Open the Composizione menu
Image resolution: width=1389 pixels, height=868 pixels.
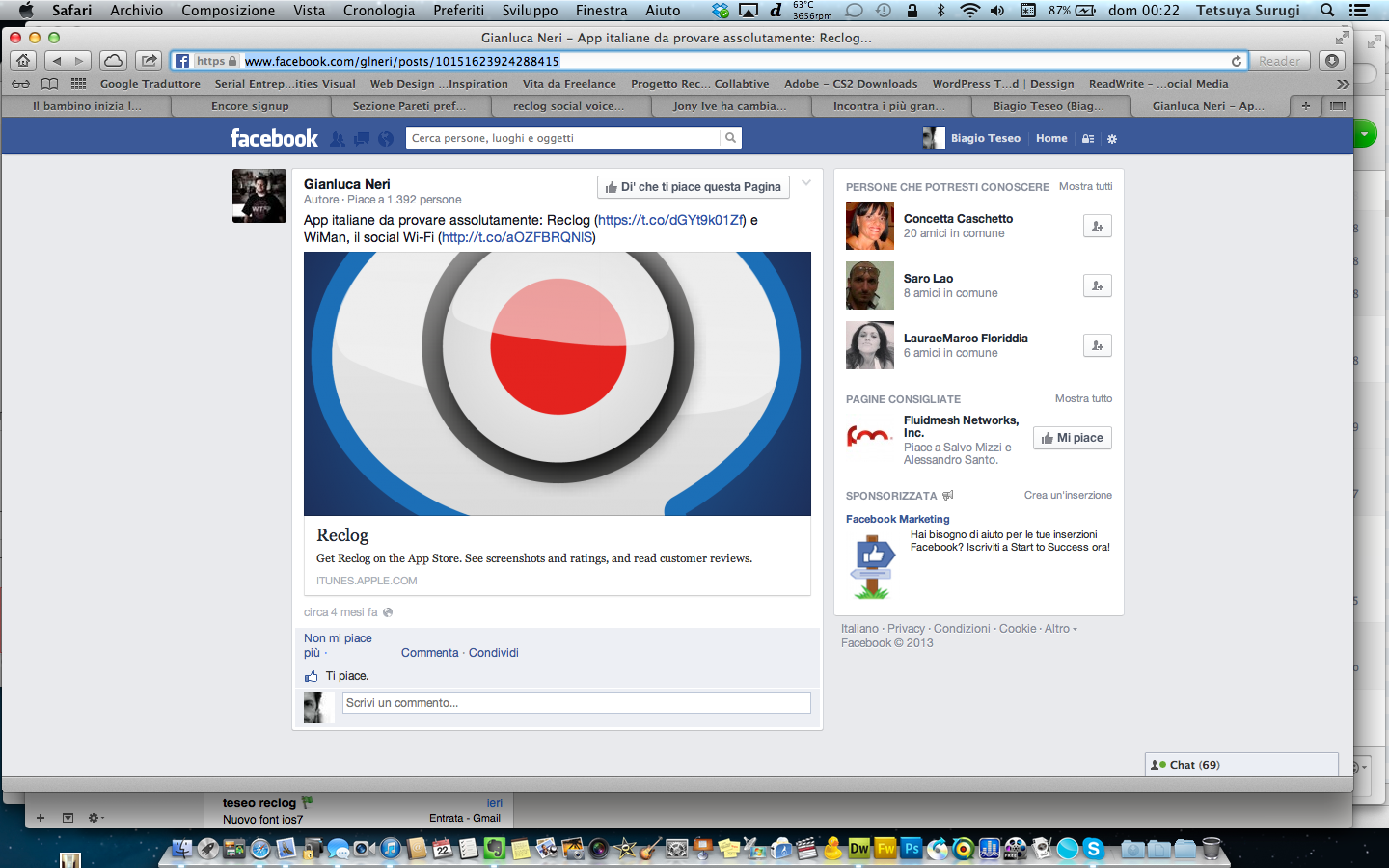point(229,11)
